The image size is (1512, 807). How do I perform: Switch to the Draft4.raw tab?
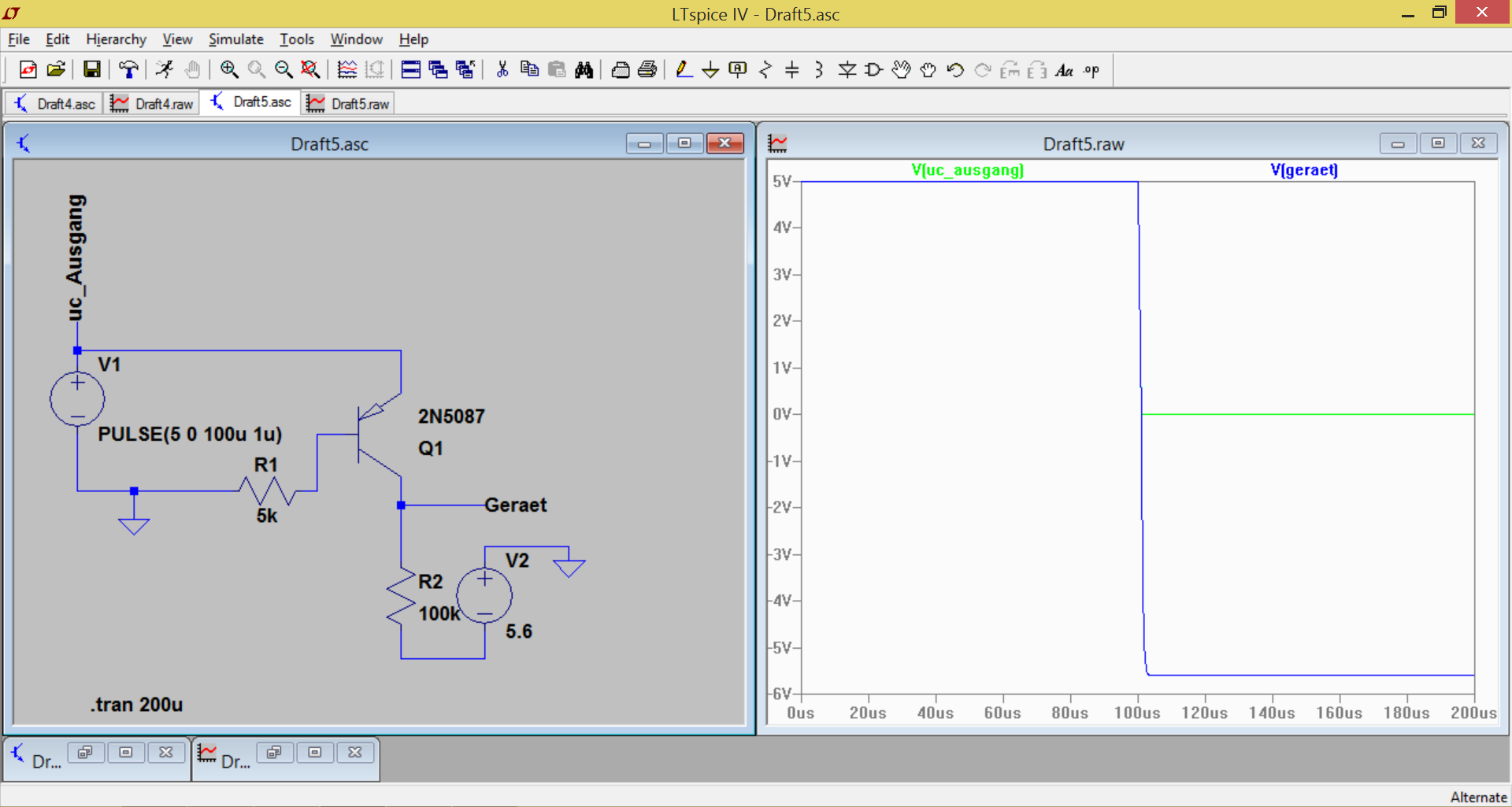[152, 104]
